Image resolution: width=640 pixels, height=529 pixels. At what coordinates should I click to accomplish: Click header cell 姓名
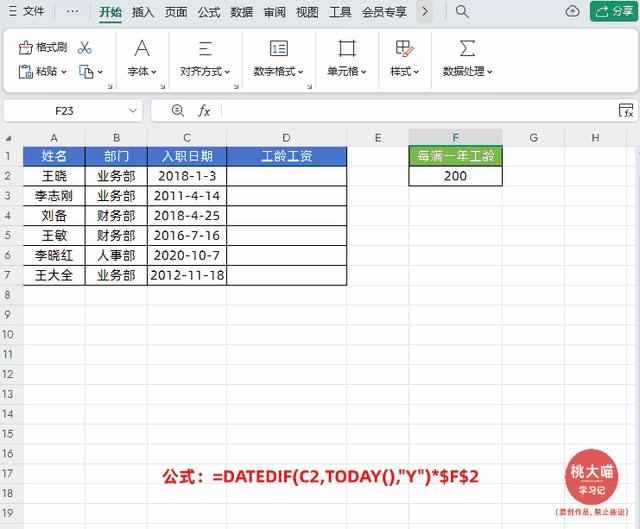click(54, 156)
